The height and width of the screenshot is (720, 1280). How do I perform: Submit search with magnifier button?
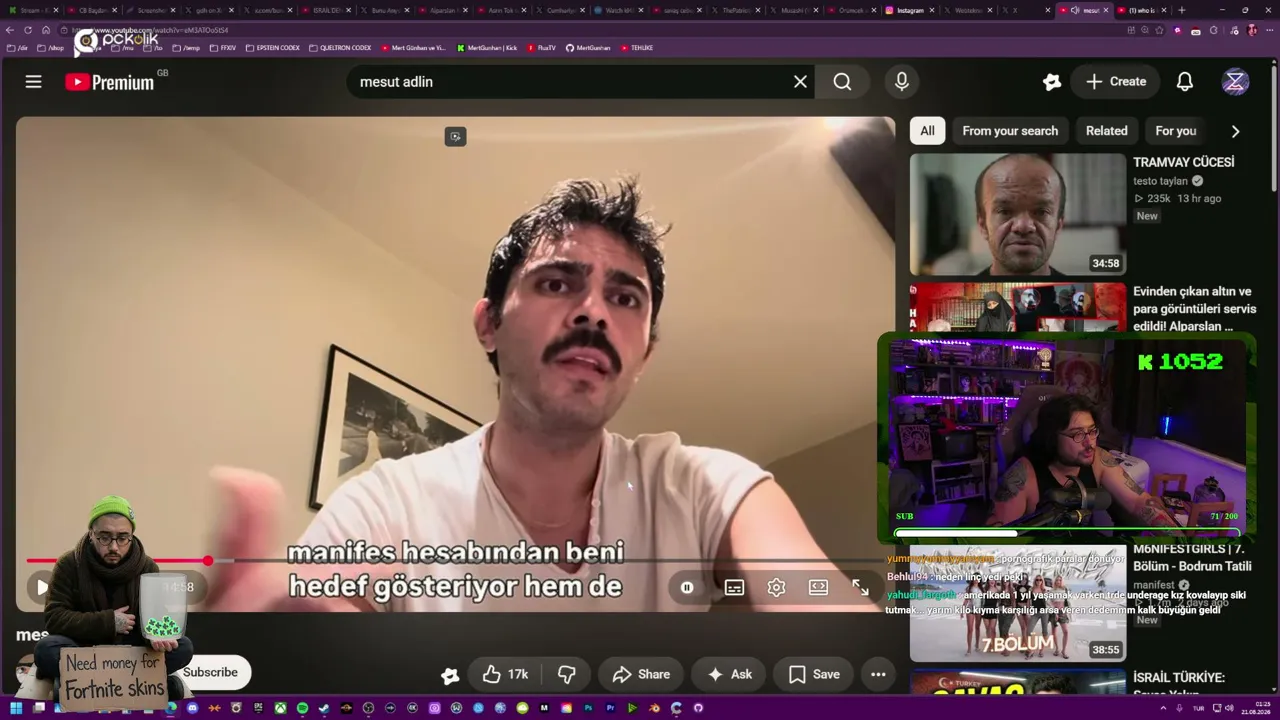[x=842, y=82]
